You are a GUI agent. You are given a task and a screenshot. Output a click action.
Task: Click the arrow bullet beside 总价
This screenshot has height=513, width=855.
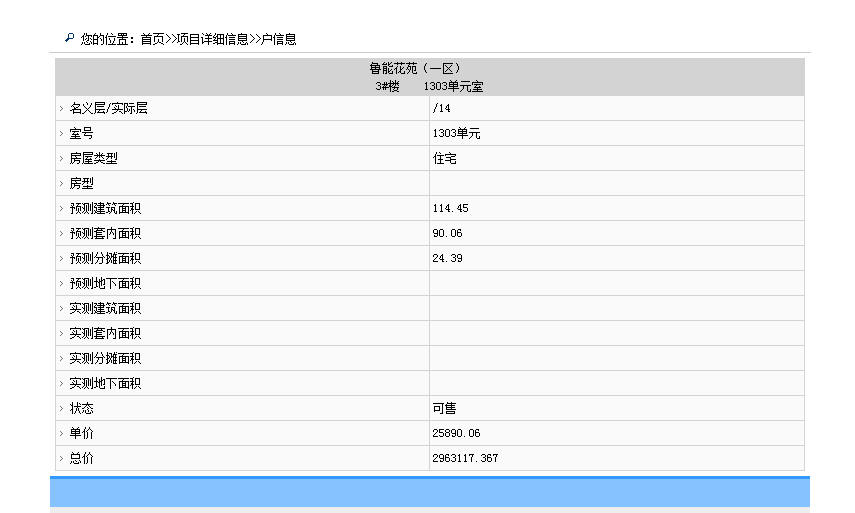pyautogui.click(x=61, y=459)
